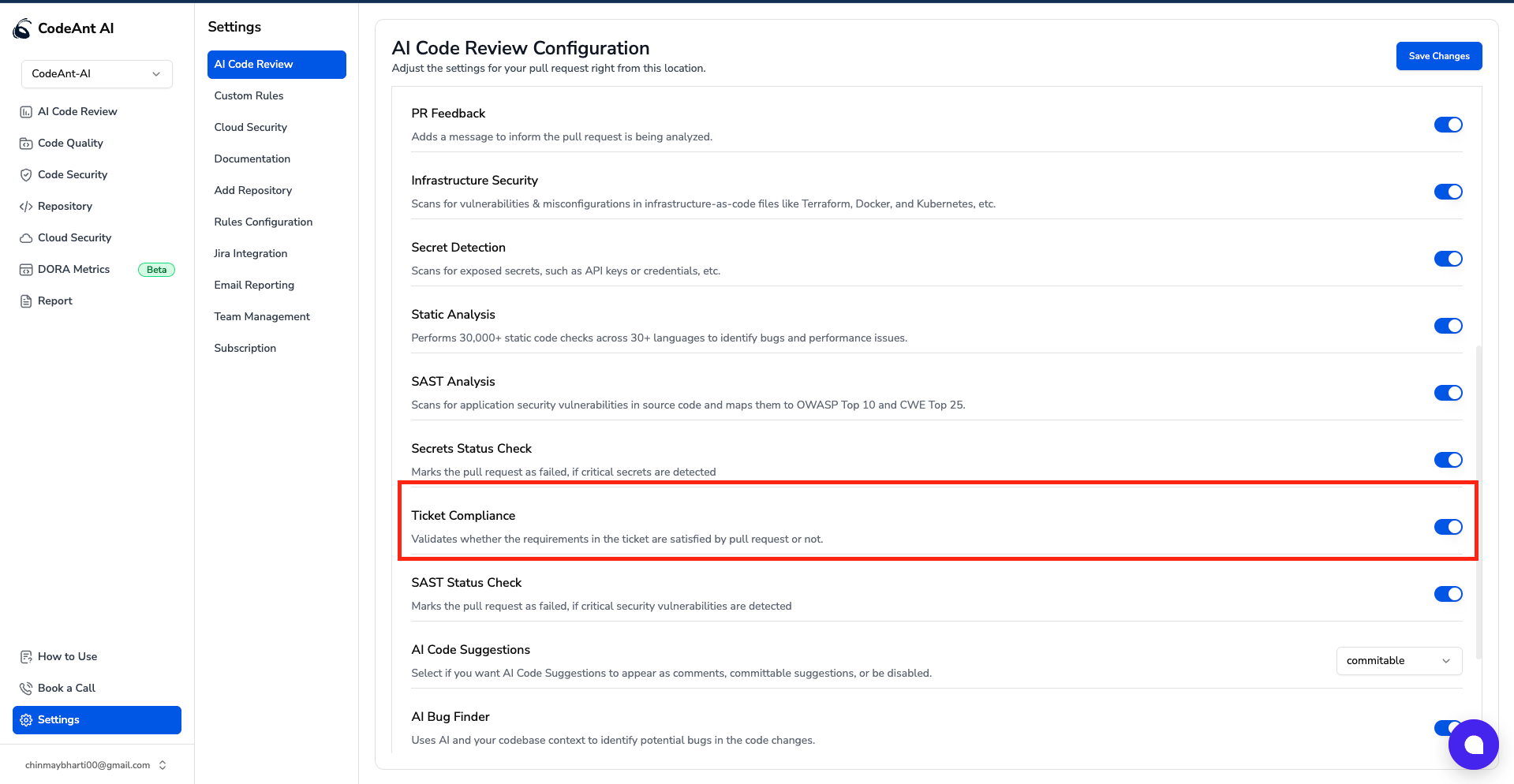This screenshot has height=784, width=1514.
Task: Toggle SAST Status Check switch
Action: (x=1448, y=594)
